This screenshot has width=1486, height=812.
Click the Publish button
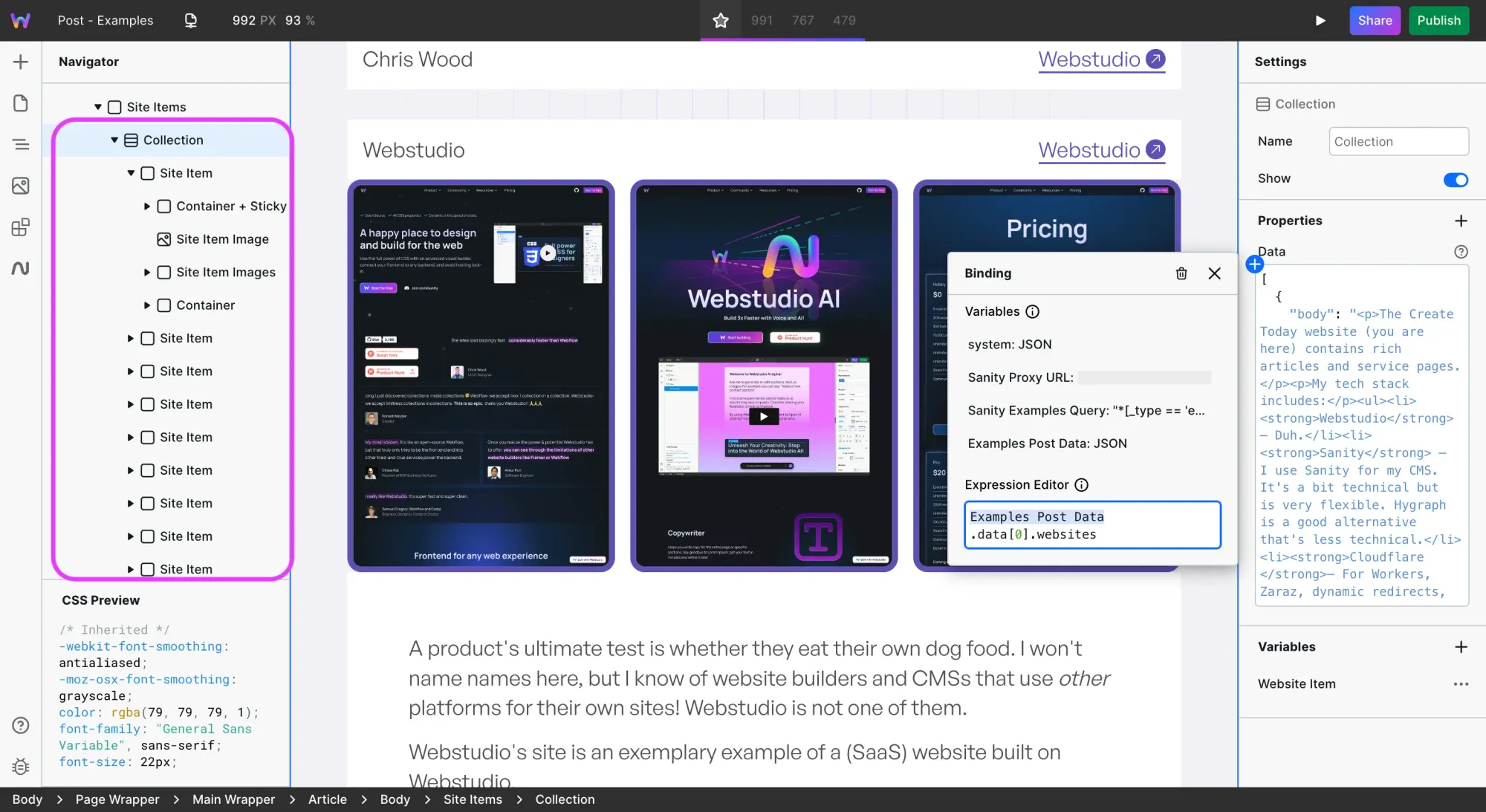pos(1438,20)
